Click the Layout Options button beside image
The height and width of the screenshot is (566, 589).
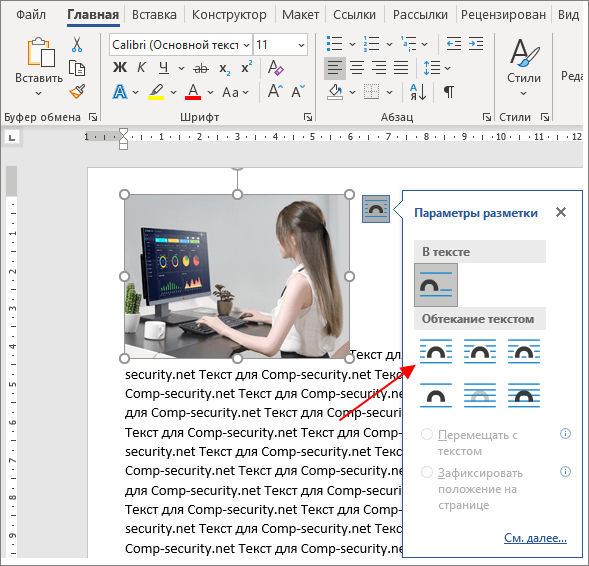376,209
